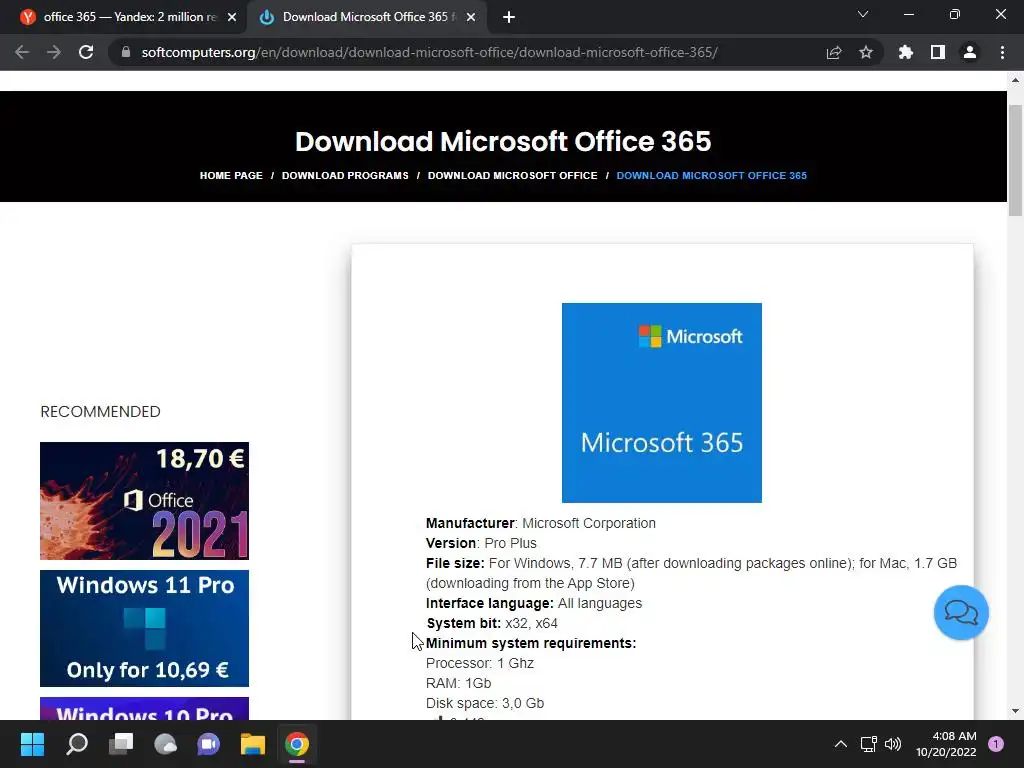Reload the page with refresh icon
1024x768 pixels.
[86, 52]
